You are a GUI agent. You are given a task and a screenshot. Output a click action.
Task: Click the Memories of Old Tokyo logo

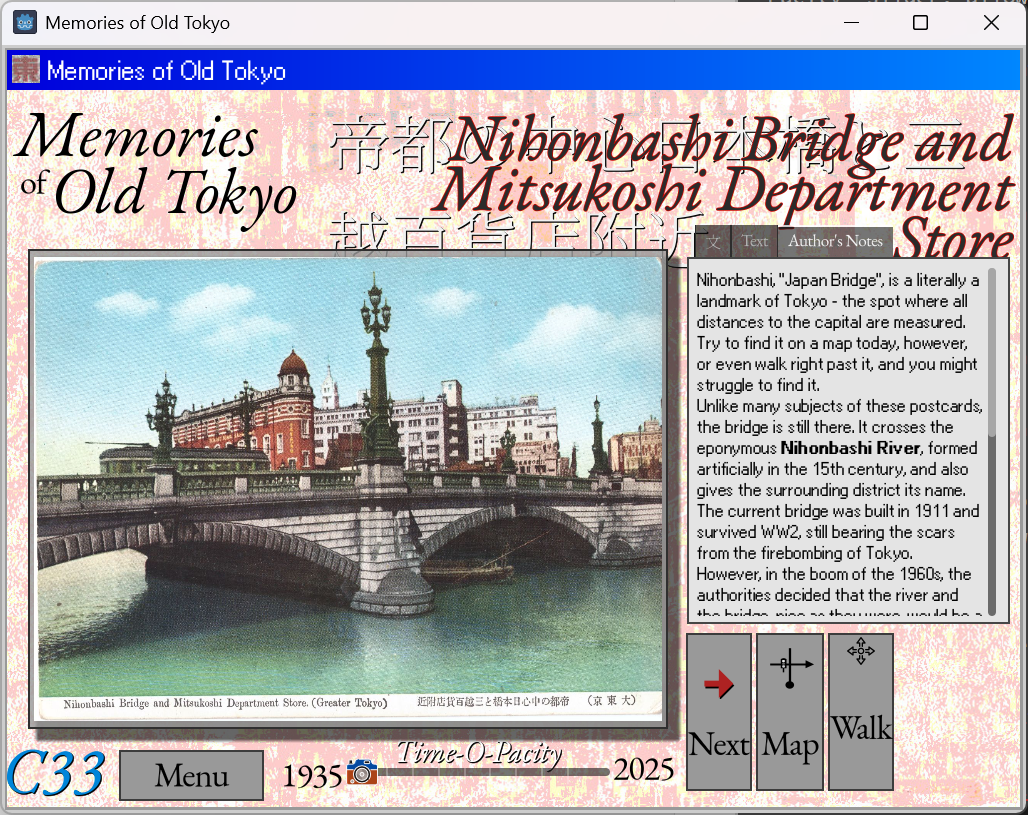coord(156,172)
